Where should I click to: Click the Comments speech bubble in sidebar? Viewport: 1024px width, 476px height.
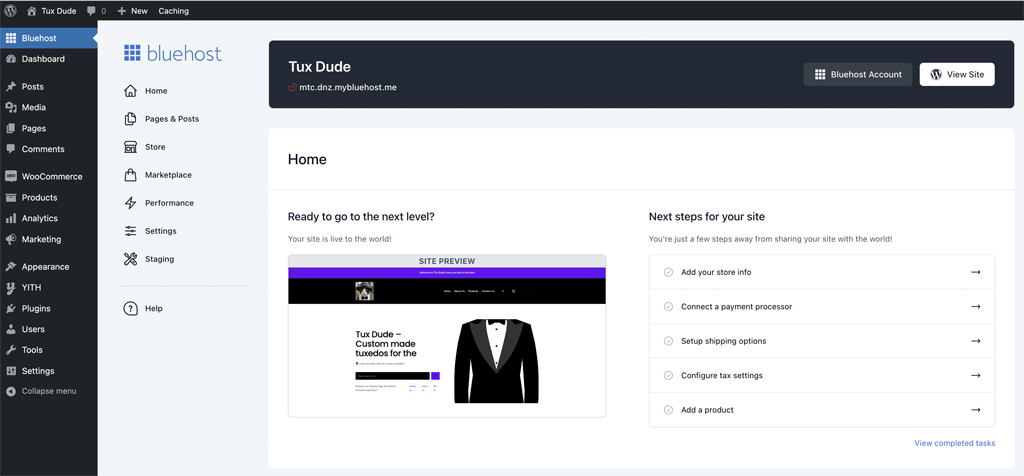click(10, 149)
